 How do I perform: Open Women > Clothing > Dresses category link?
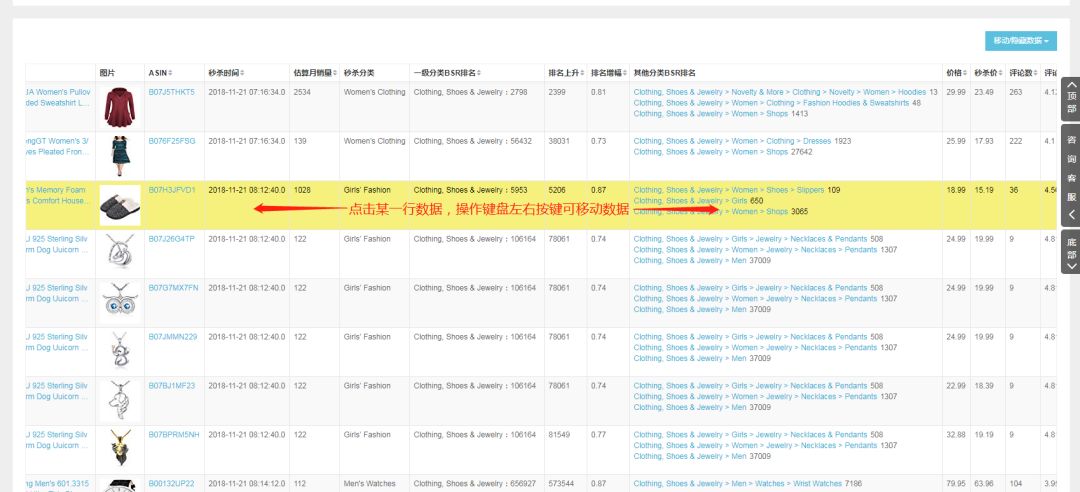(732, 141)
